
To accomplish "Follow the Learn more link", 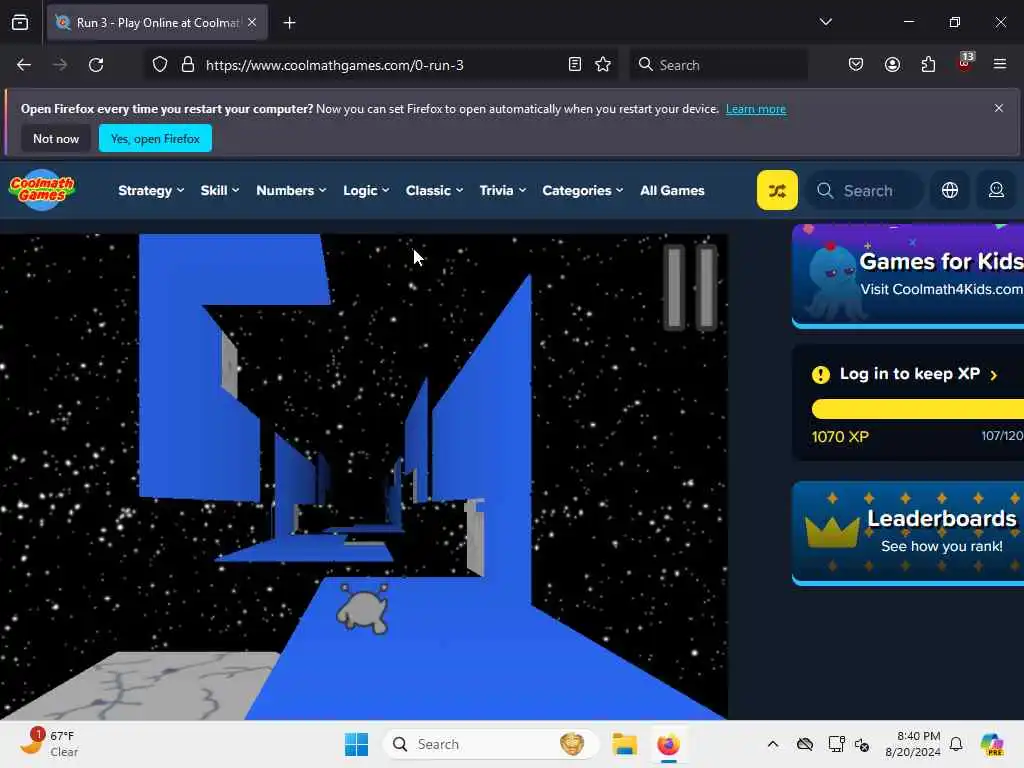I will point(756,109).
